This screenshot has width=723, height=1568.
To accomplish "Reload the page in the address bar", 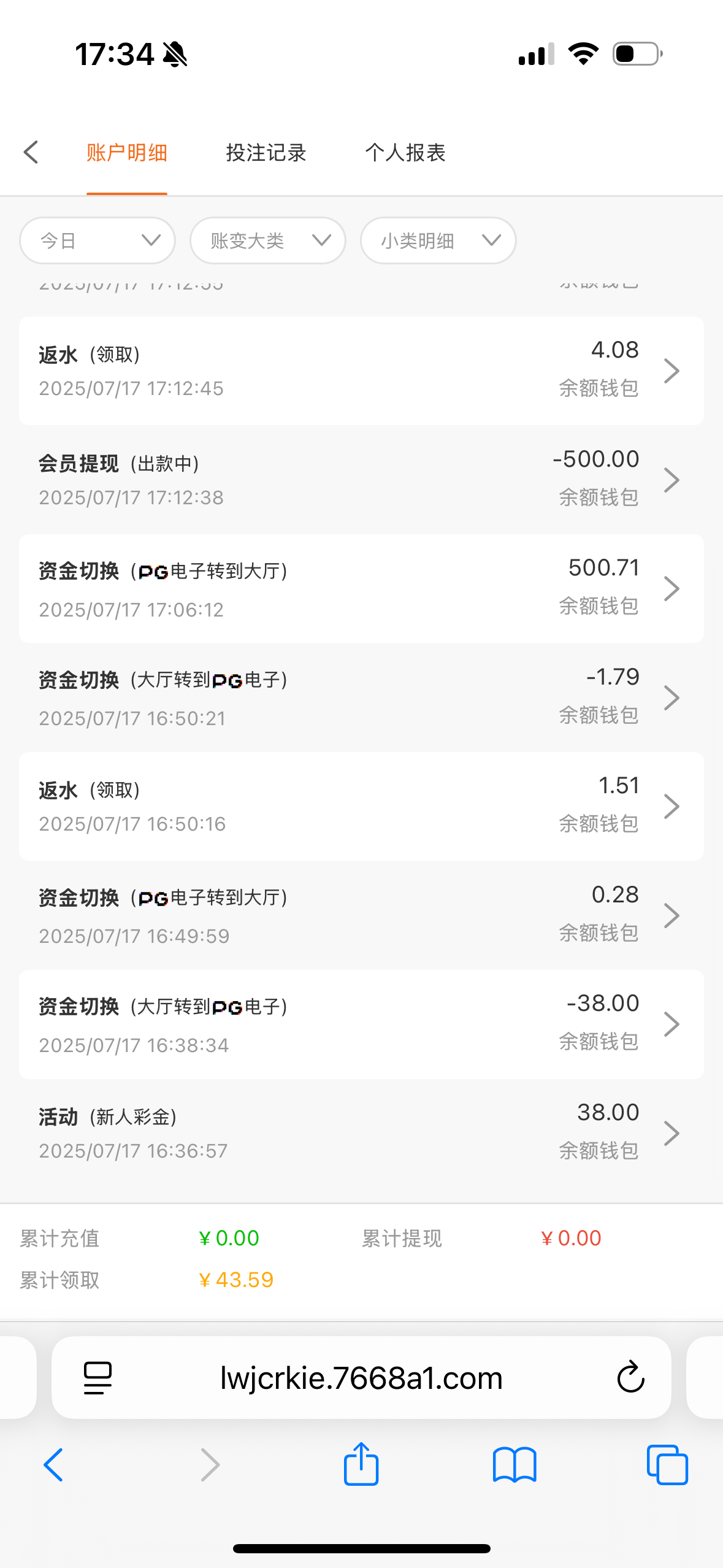I will pos(630,1378).
